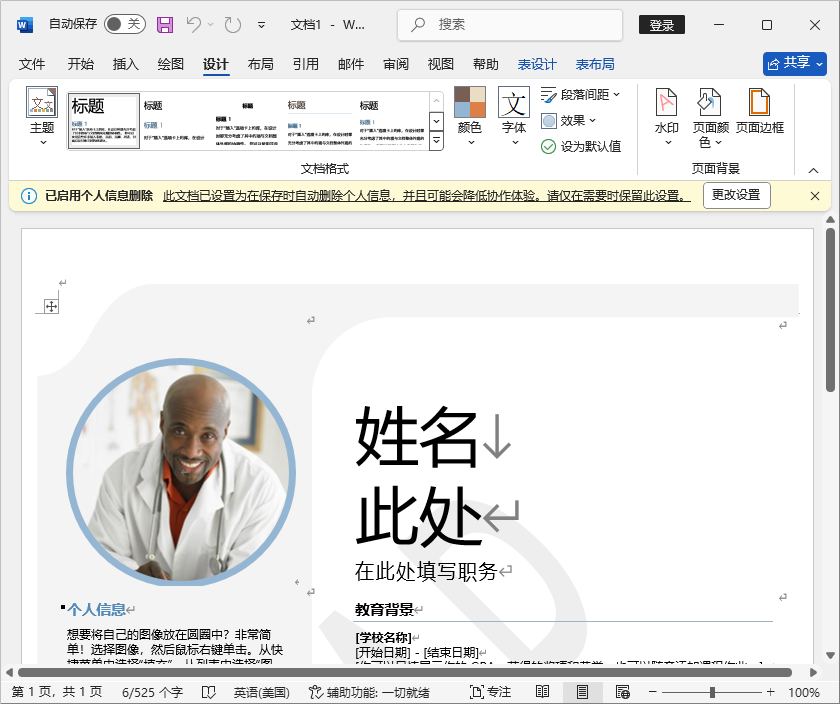Image resolution: width=840 pixels, height=704 pixels.
Task: Expand the document formatting styles gallery
Action: (435, 141)
